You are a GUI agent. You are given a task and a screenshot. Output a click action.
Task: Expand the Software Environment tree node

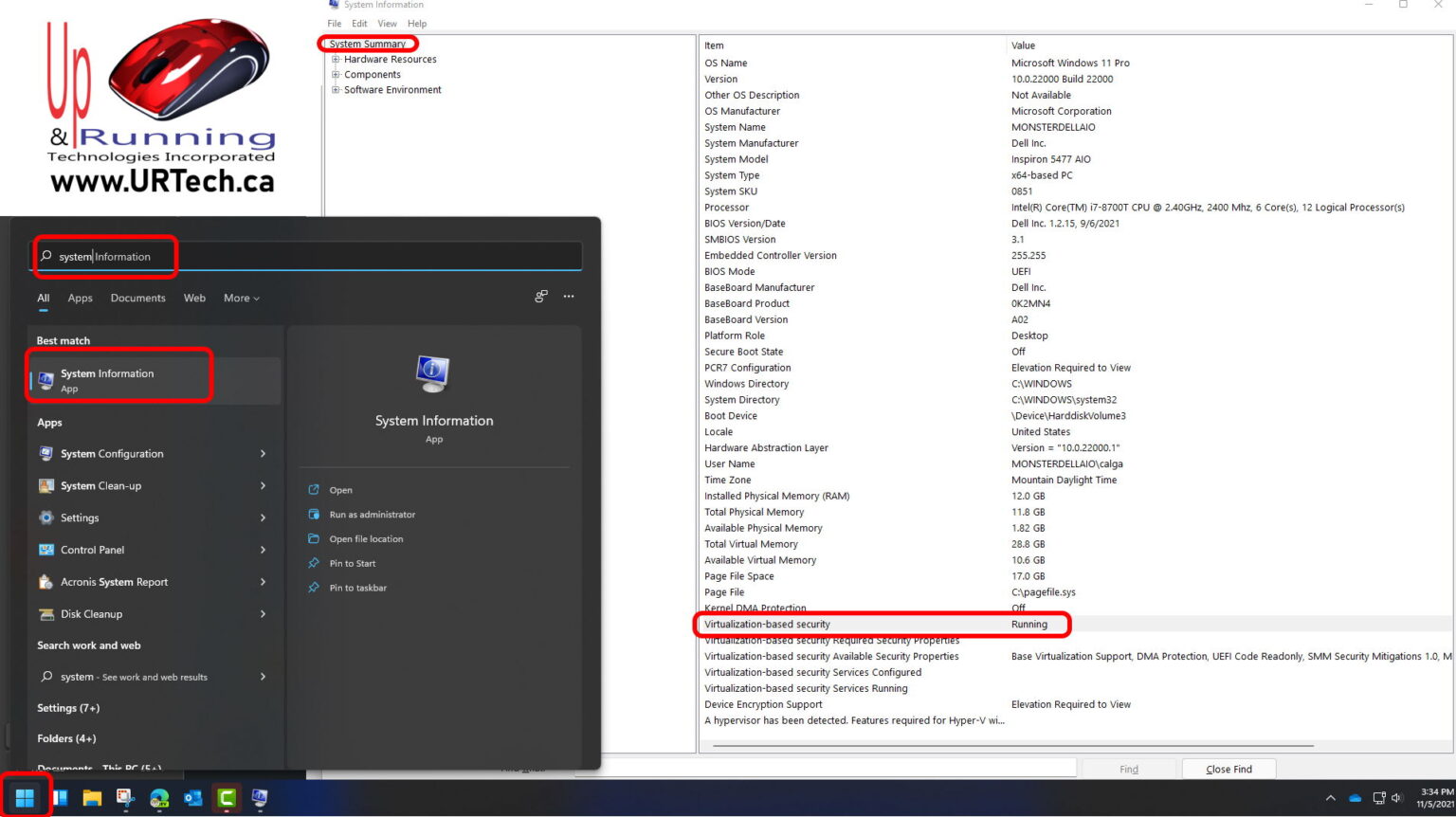(x=334, y=89)
